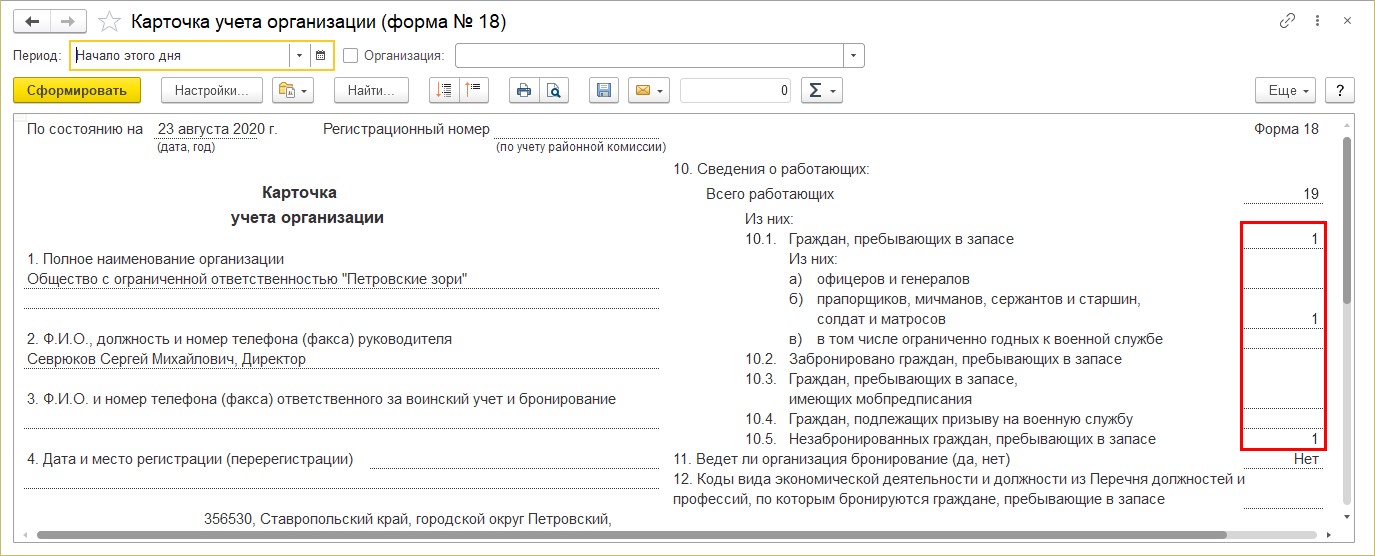Select "3. Ф.И.О. и номер телефона" ответственного label
This screenshot has width=1375, height=556.
pyautogui.click(x=321, y=399)
